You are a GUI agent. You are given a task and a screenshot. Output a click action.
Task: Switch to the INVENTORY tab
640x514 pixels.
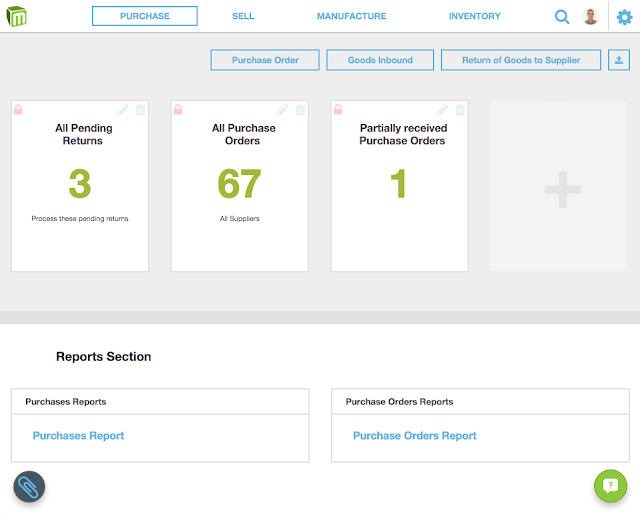click(474, 16)
